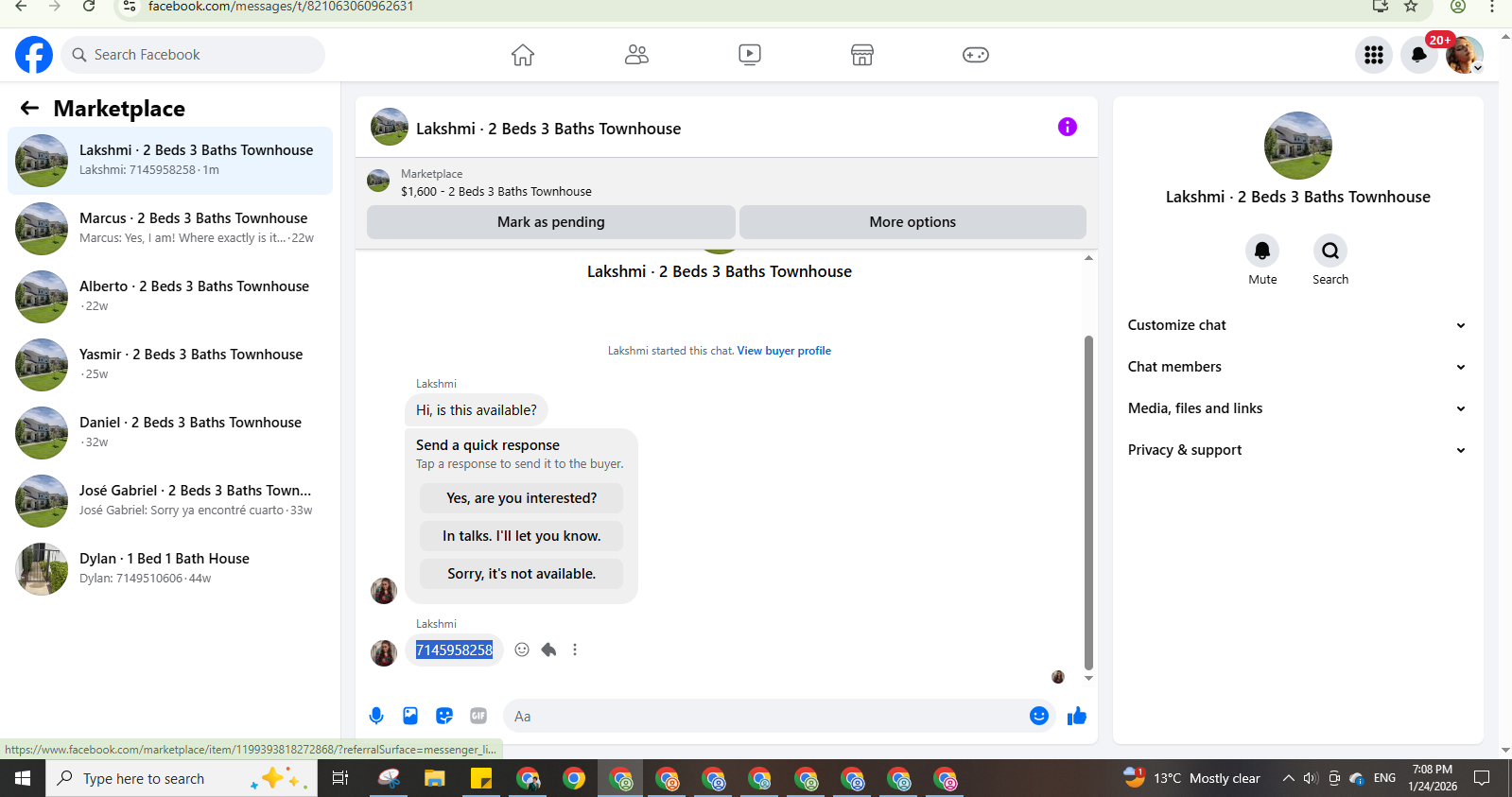Click More options button
The height and width of the screenshot is (797, 1512).
click(912, 222)
